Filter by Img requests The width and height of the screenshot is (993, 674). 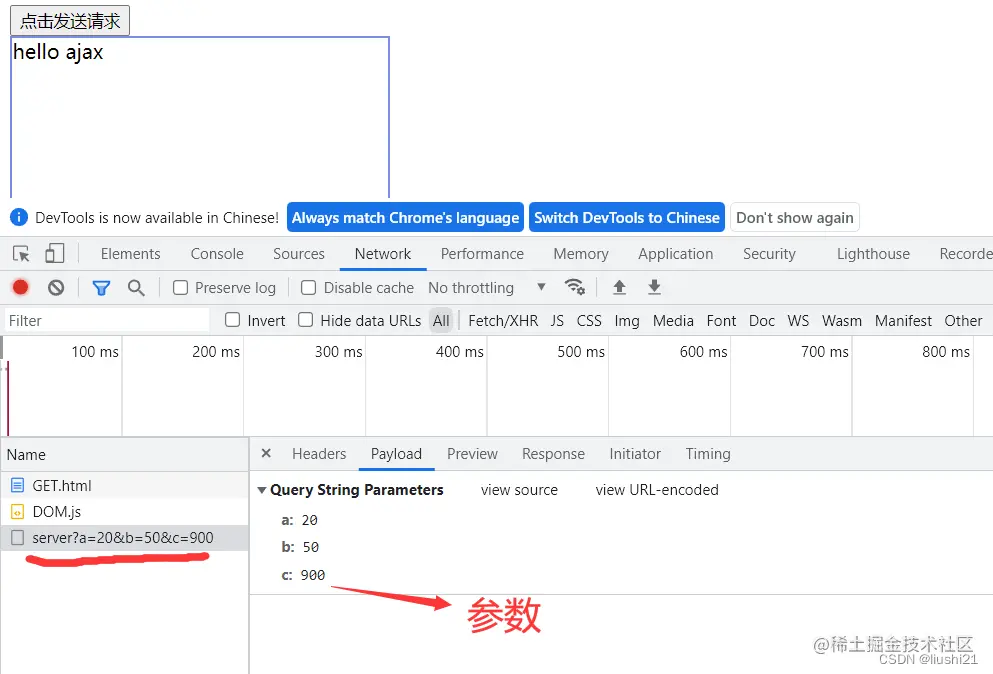pos(626,321)
